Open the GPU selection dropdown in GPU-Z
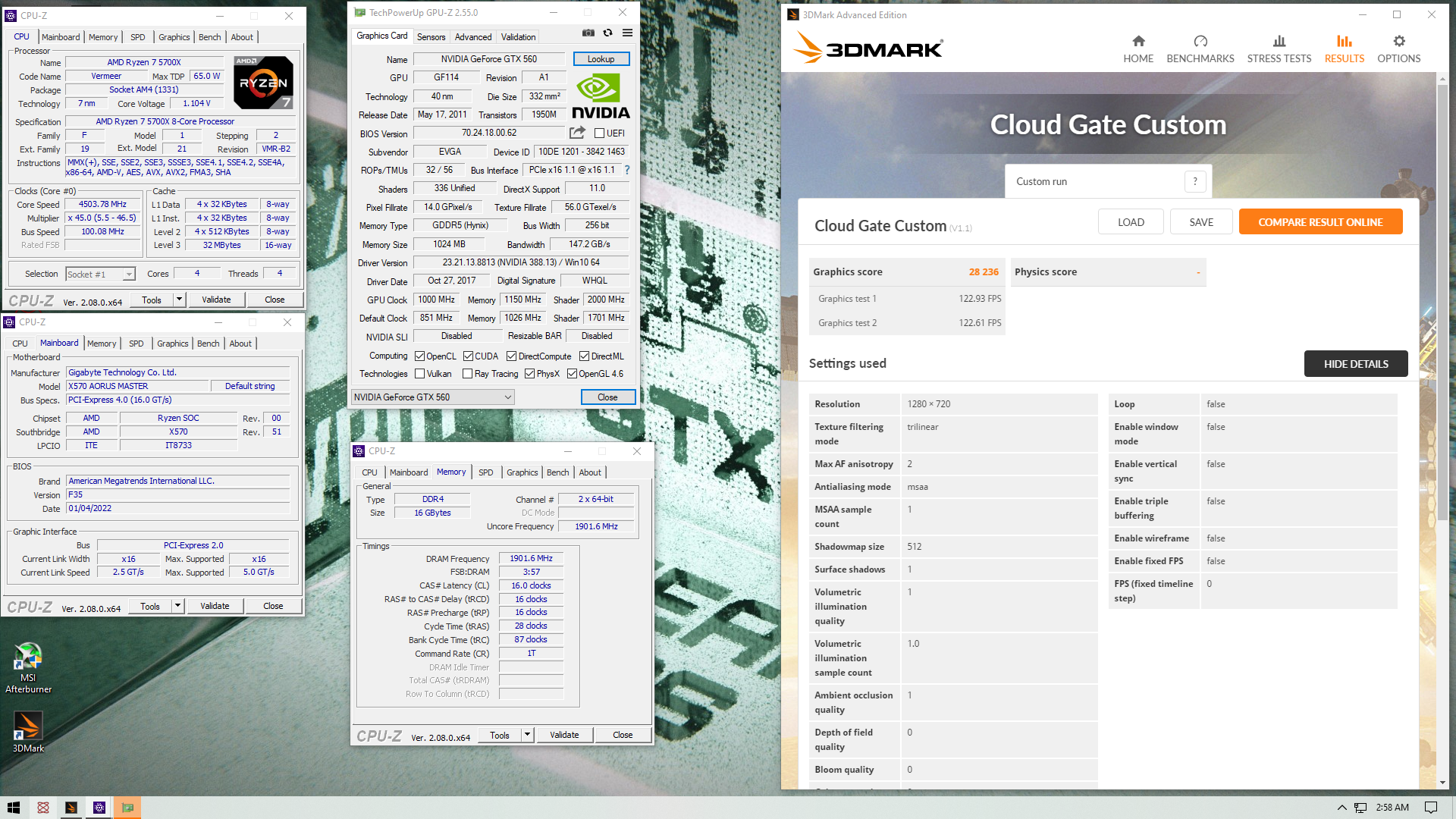 point(433,397)
